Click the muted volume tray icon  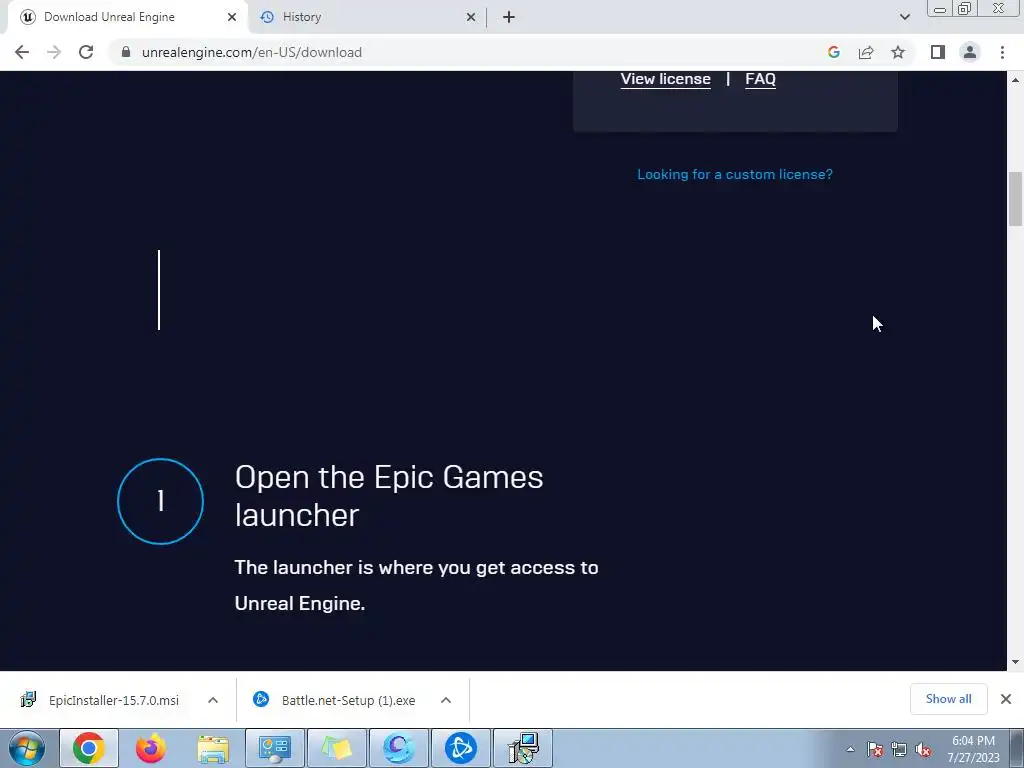click(923, 749)
